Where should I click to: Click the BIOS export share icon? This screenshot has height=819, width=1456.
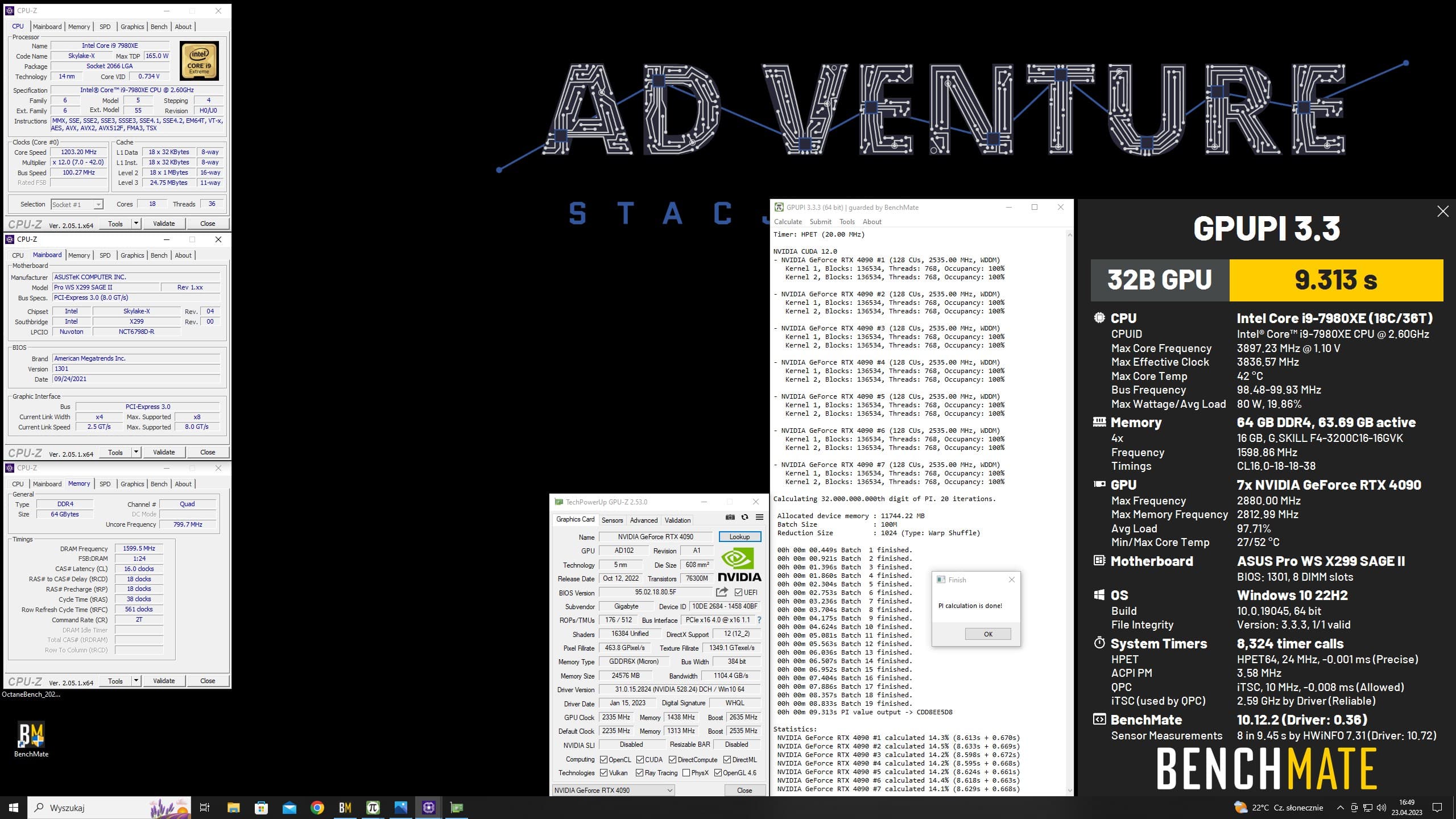pos(722,592)
